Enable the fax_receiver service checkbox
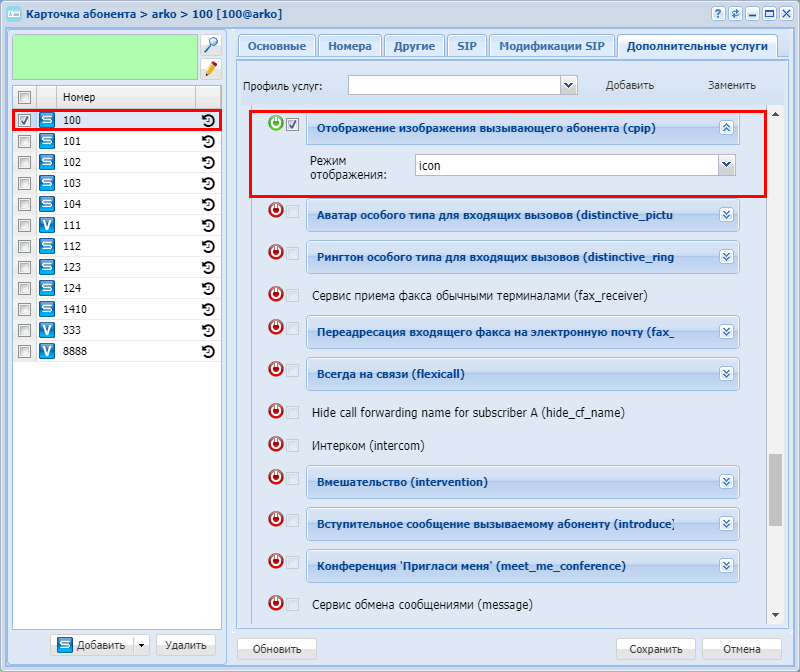Image resolution: width=800 pixels, height=672 pixels. [293, 296]
